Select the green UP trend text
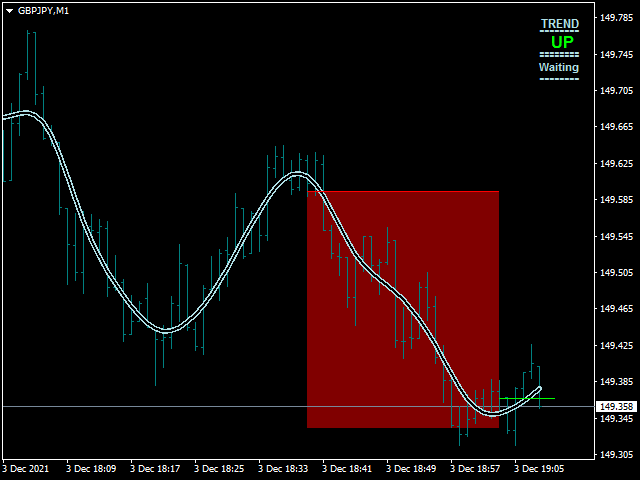 [562, 42]
